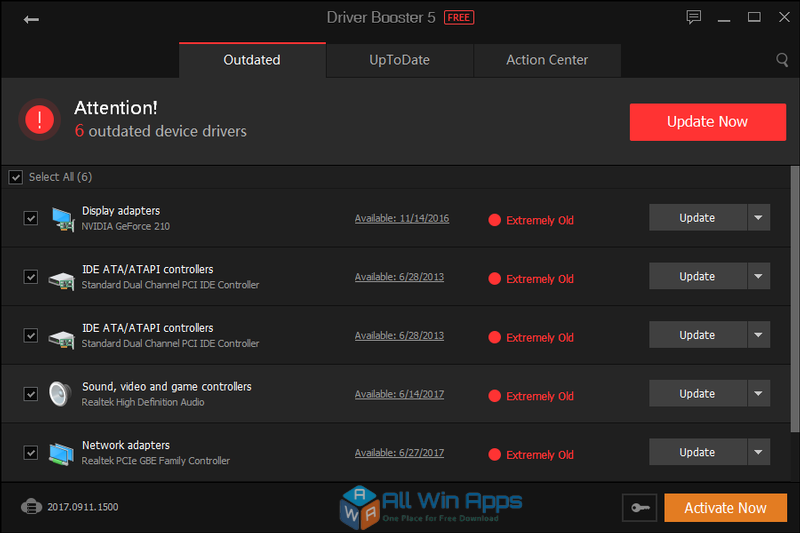Image resolution: width=800 pixels, height=533 pixels.
Task: Expand Update dropdown for NVIDIA GeForce 210
Action: pyautogui.click(x=759, y=218)
